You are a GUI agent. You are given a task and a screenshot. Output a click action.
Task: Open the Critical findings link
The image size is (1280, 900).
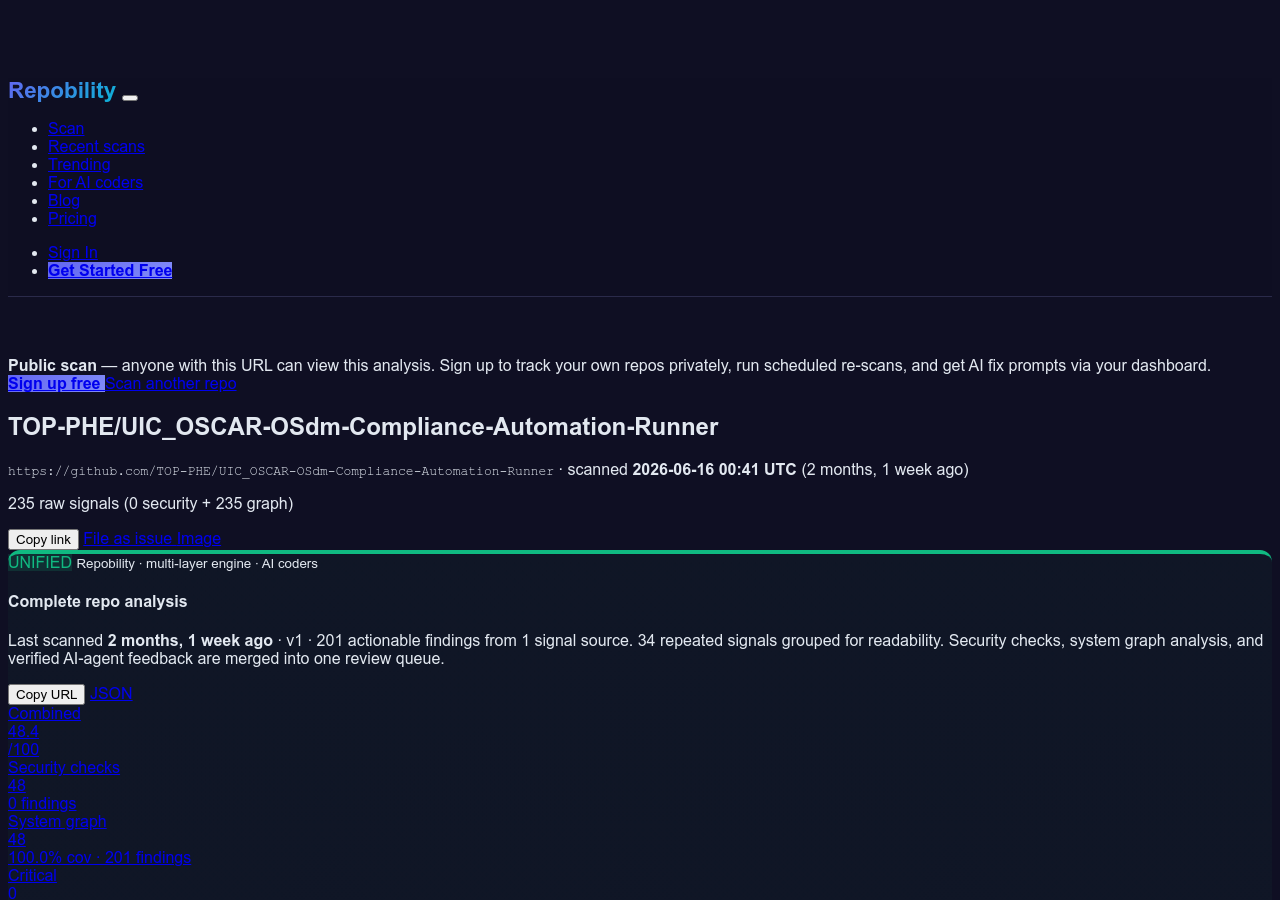coord(32,875)
